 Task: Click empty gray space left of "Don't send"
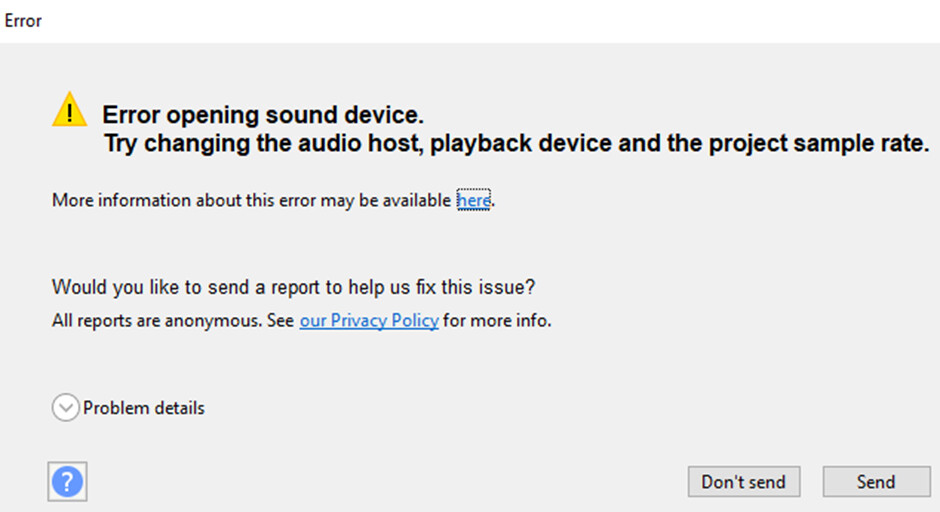point(400,482)
